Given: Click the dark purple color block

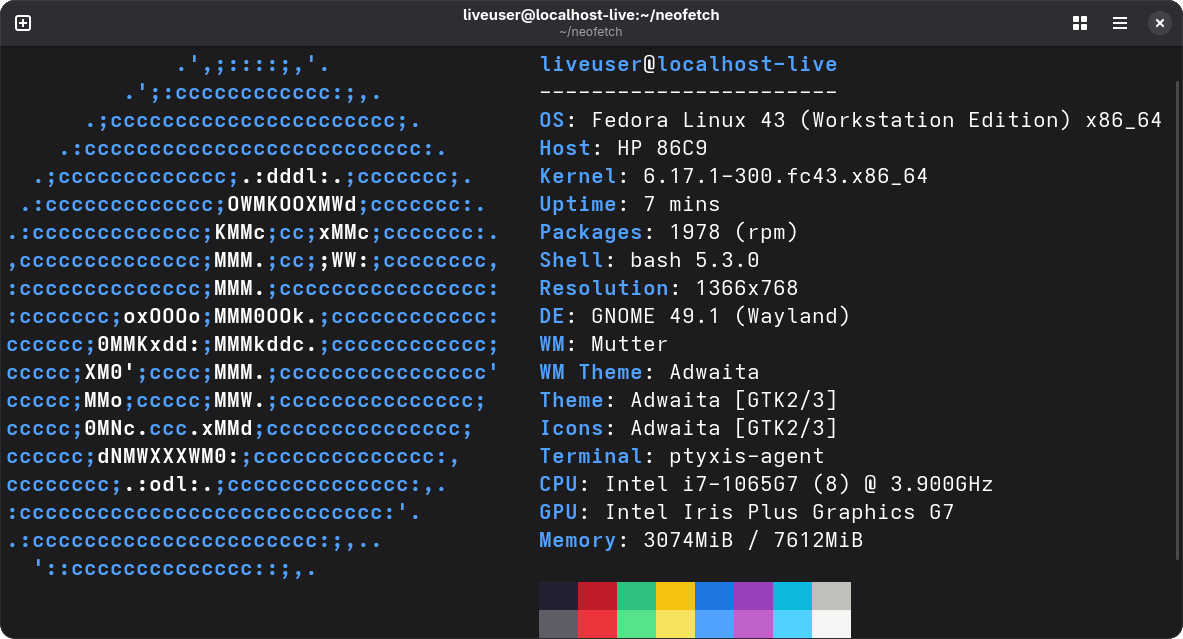Looking at the screenshot, I should click(753, 596).
